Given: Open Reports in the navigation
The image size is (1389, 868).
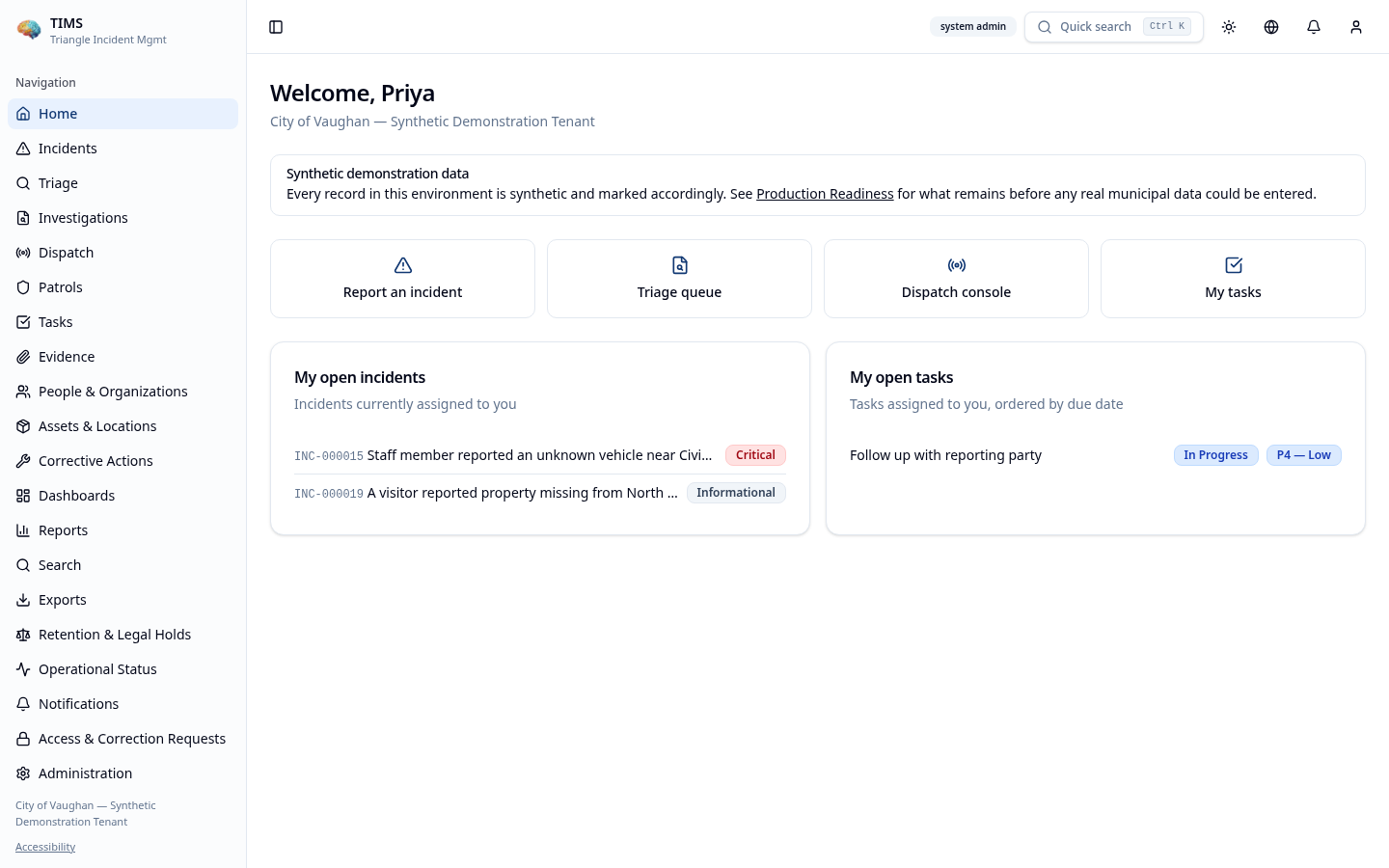Looking at the screenshot, I should tap(123, 530).
